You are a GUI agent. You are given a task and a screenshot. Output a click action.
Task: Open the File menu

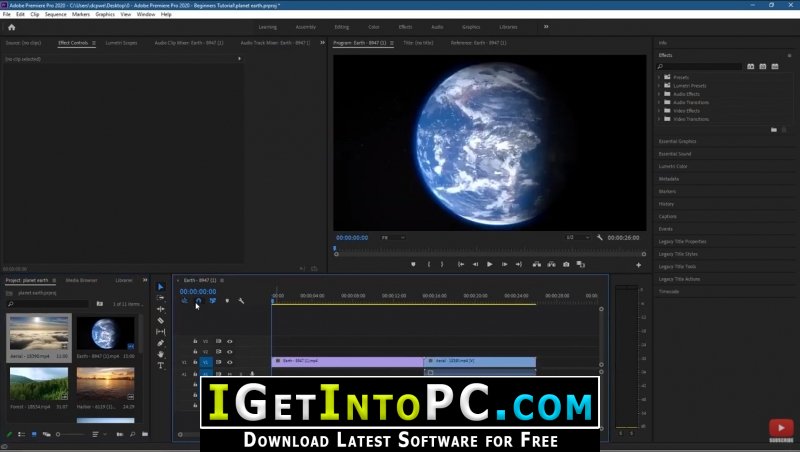click(7, 14)
